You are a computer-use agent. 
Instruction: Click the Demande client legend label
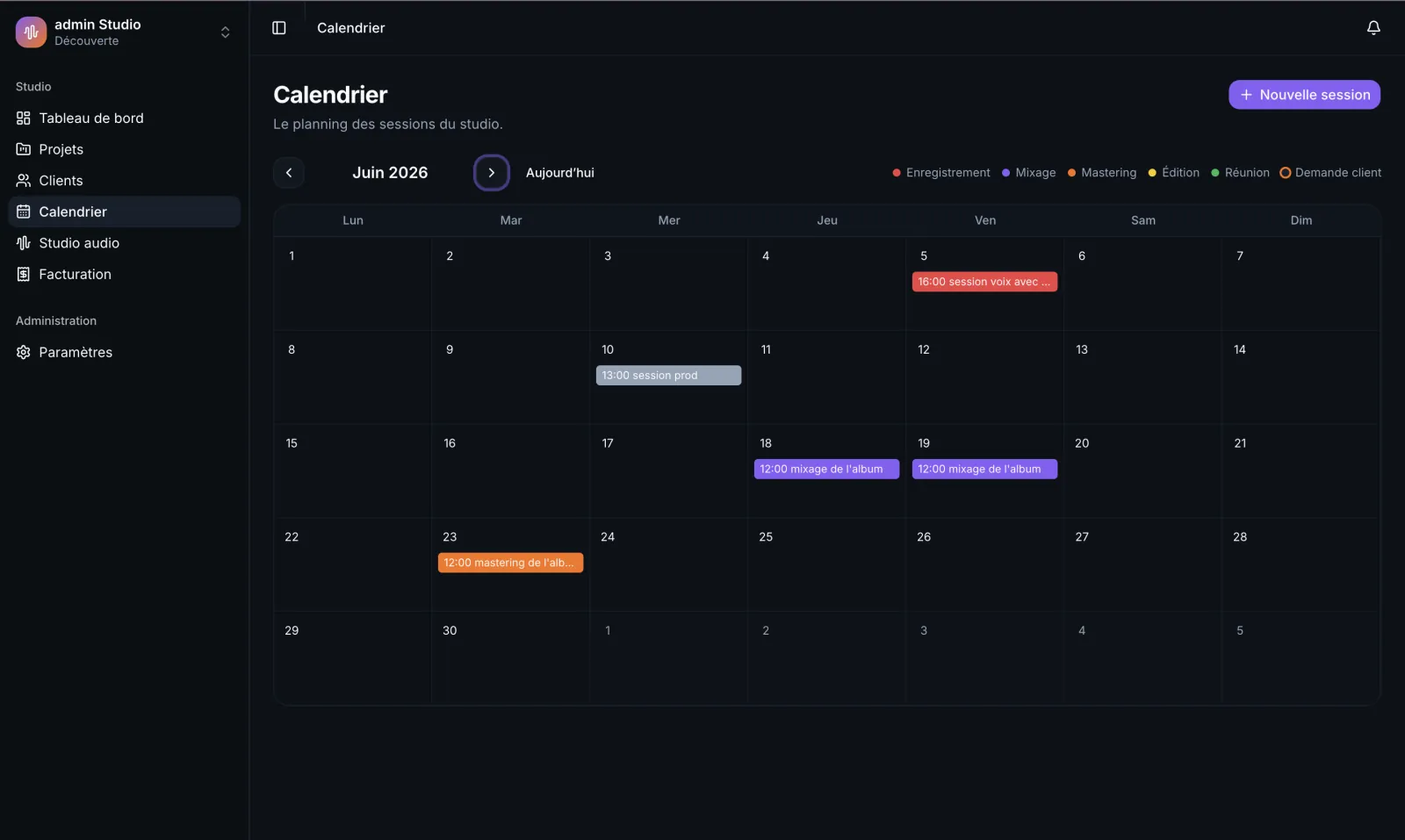pos(1338,173)
